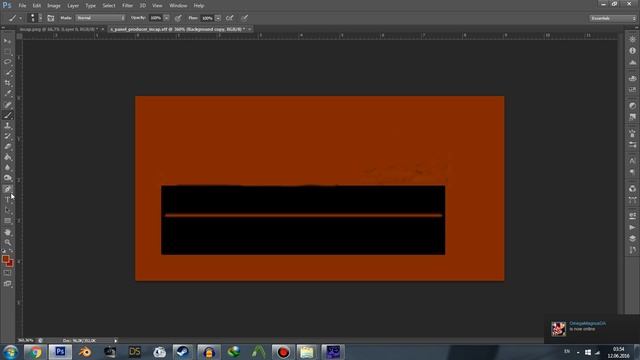The width and height of the screenshot is (640, 360).
Task: Toggle Quick Mask mode
Action: 7,273
